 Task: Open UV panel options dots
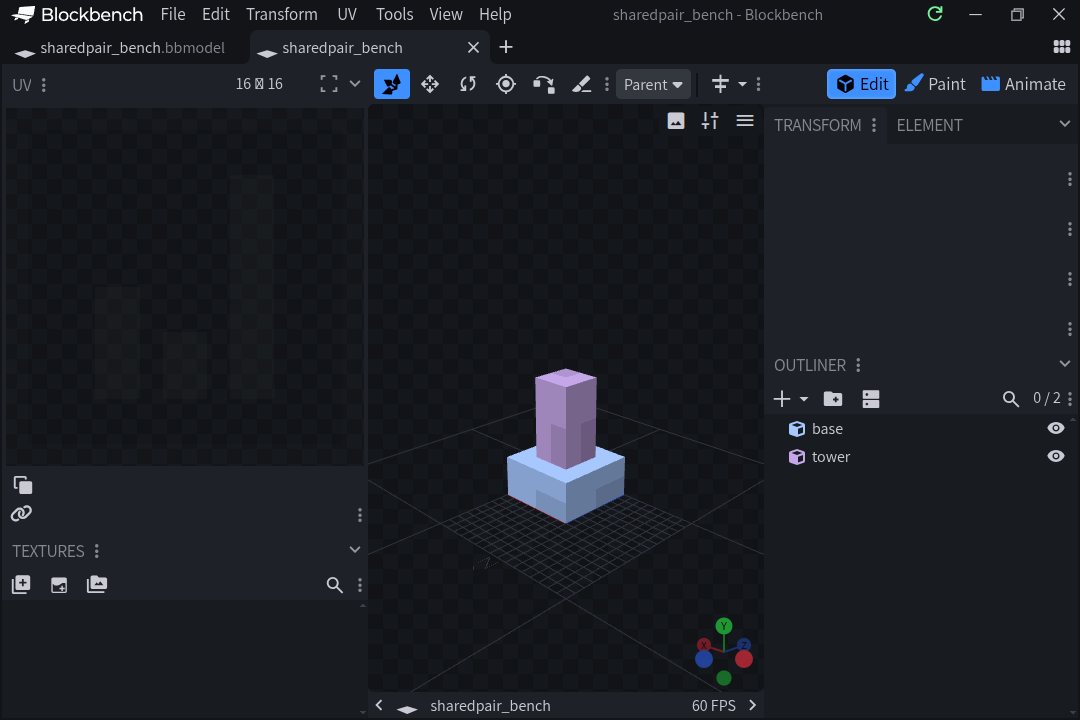tap(44, 85)
